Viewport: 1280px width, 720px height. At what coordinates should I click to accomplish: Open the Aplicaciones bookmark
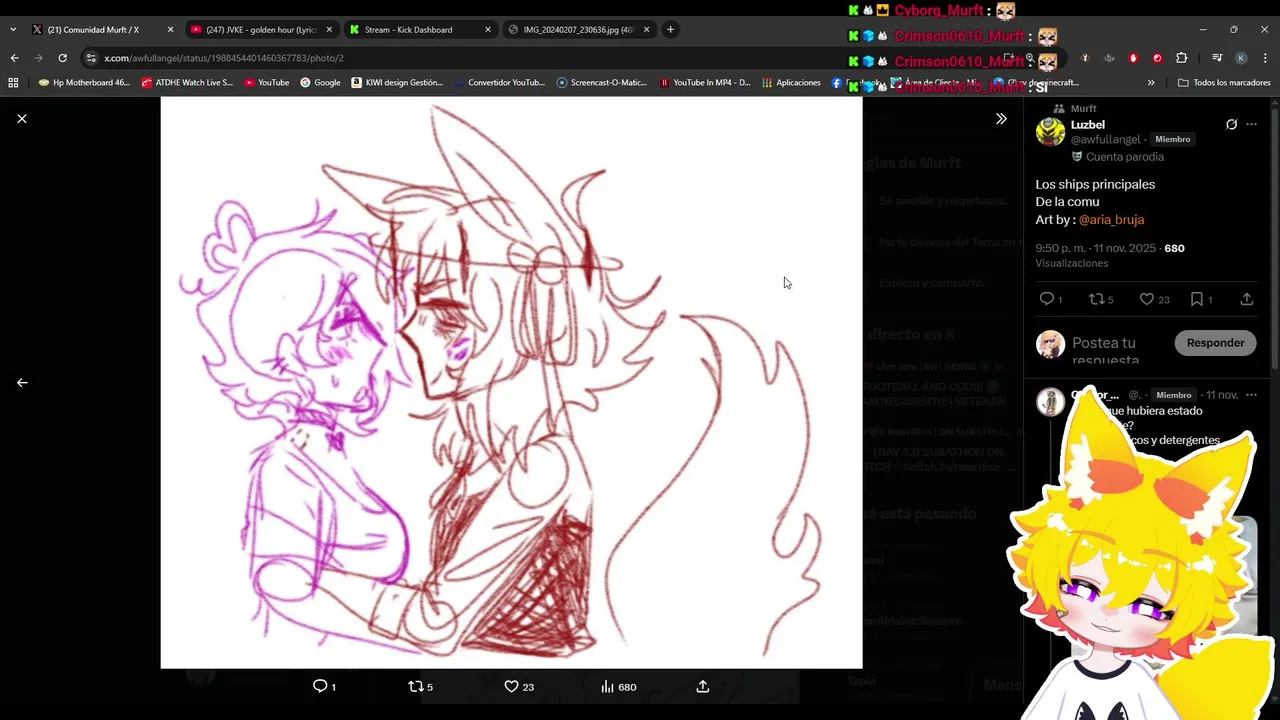click(x=791, y=82)
